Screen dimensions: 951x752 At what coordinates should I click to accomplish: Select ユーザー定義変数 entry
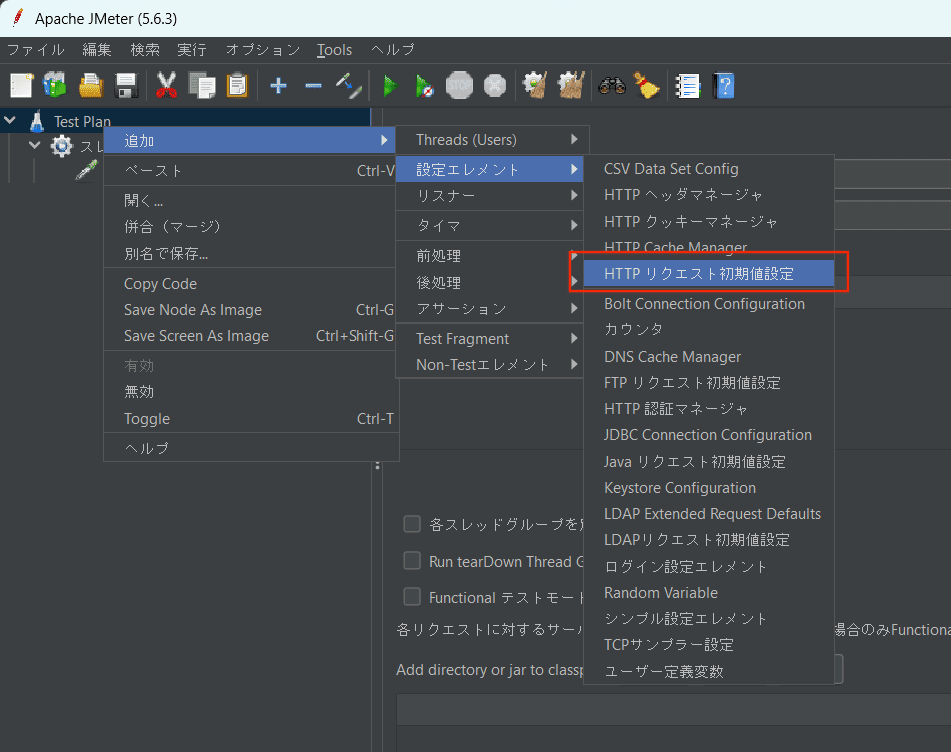[x=709, y=671]
